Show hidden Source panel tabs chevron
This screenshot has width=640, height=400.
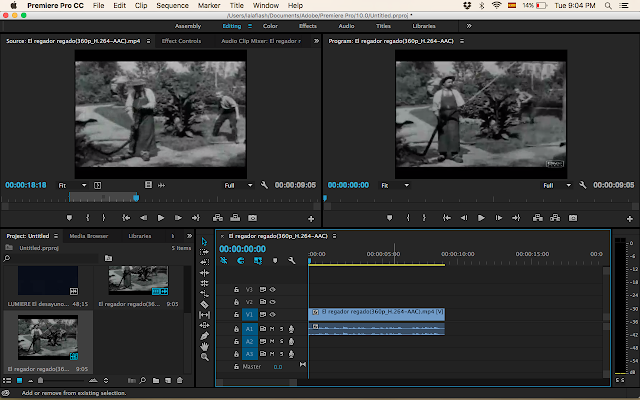[316, 41]
